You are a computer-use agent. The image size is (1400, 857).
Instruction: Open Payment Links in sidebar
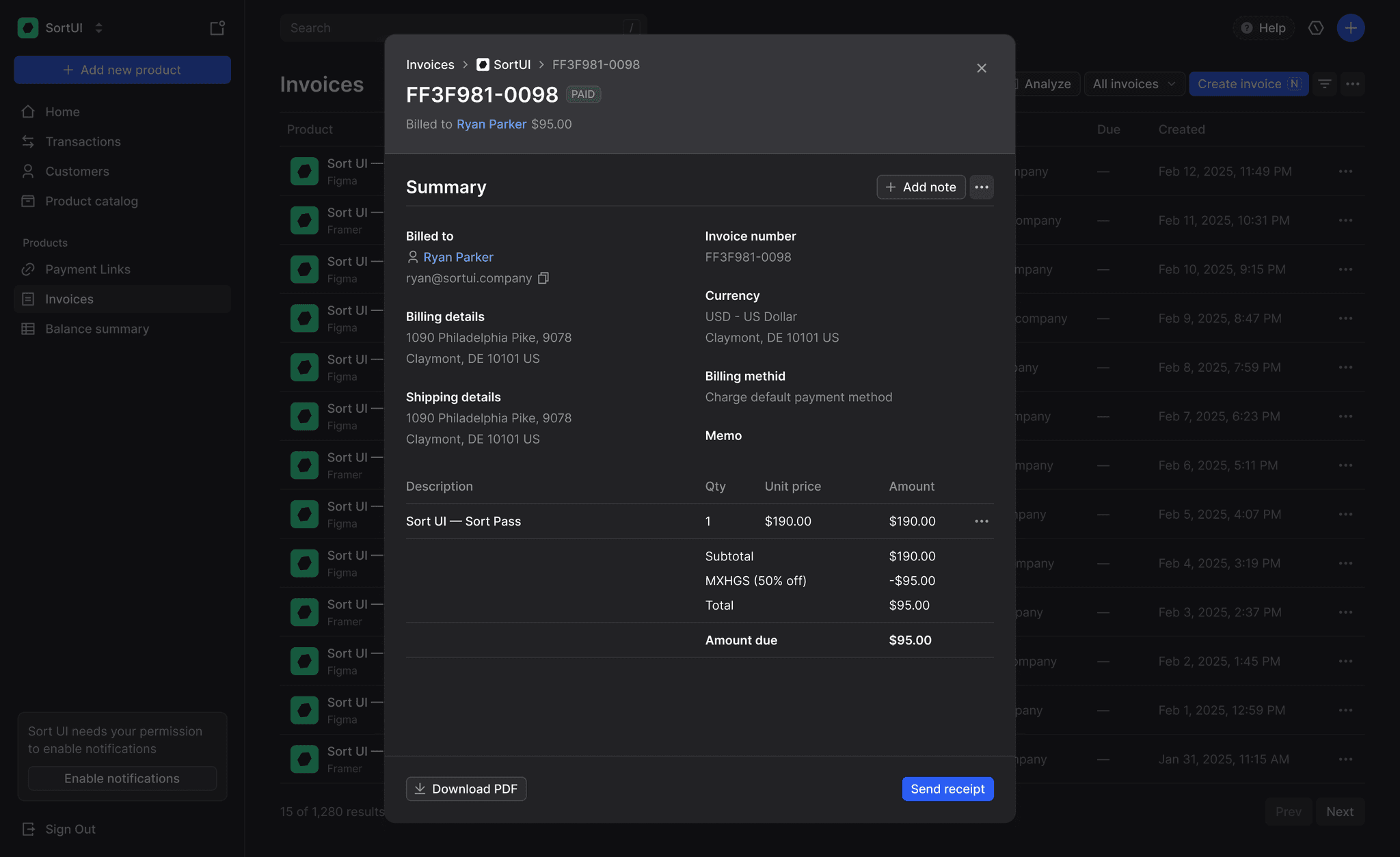pyautogui.click(x=122, y=269)
